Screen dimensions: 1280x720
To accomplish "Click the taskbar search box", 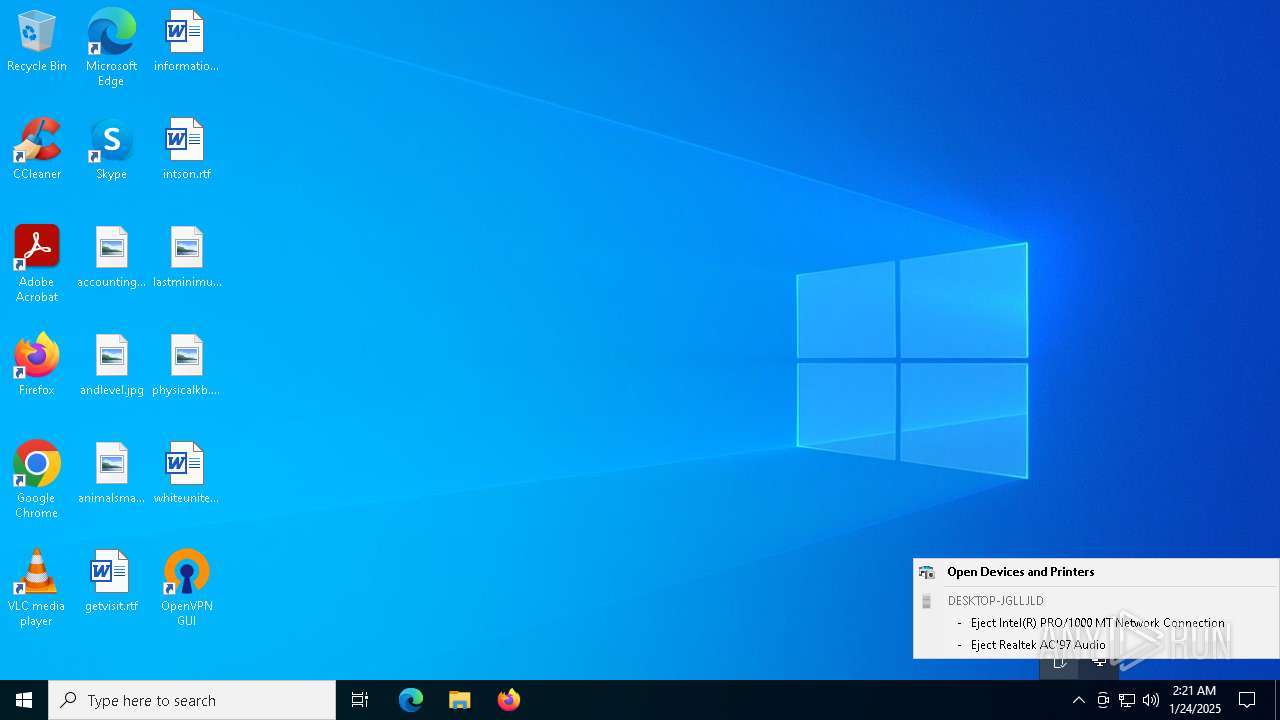I will tap(192, 700).
